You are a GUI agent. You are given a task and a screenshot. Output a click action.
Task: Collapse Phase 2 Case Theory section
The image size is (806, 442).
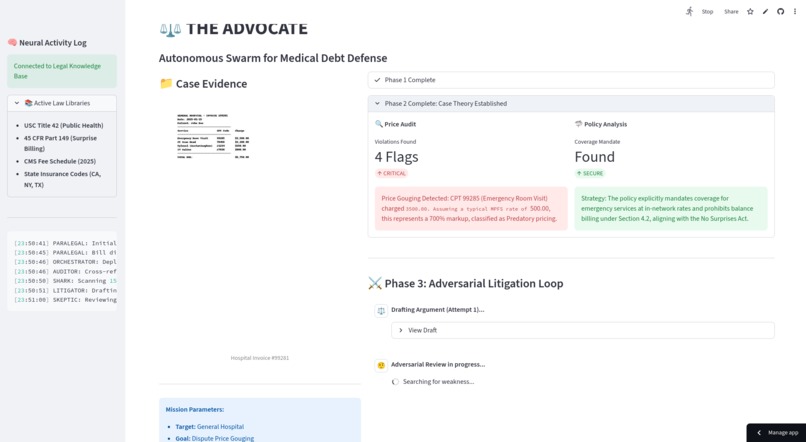[x=571, y=103]
